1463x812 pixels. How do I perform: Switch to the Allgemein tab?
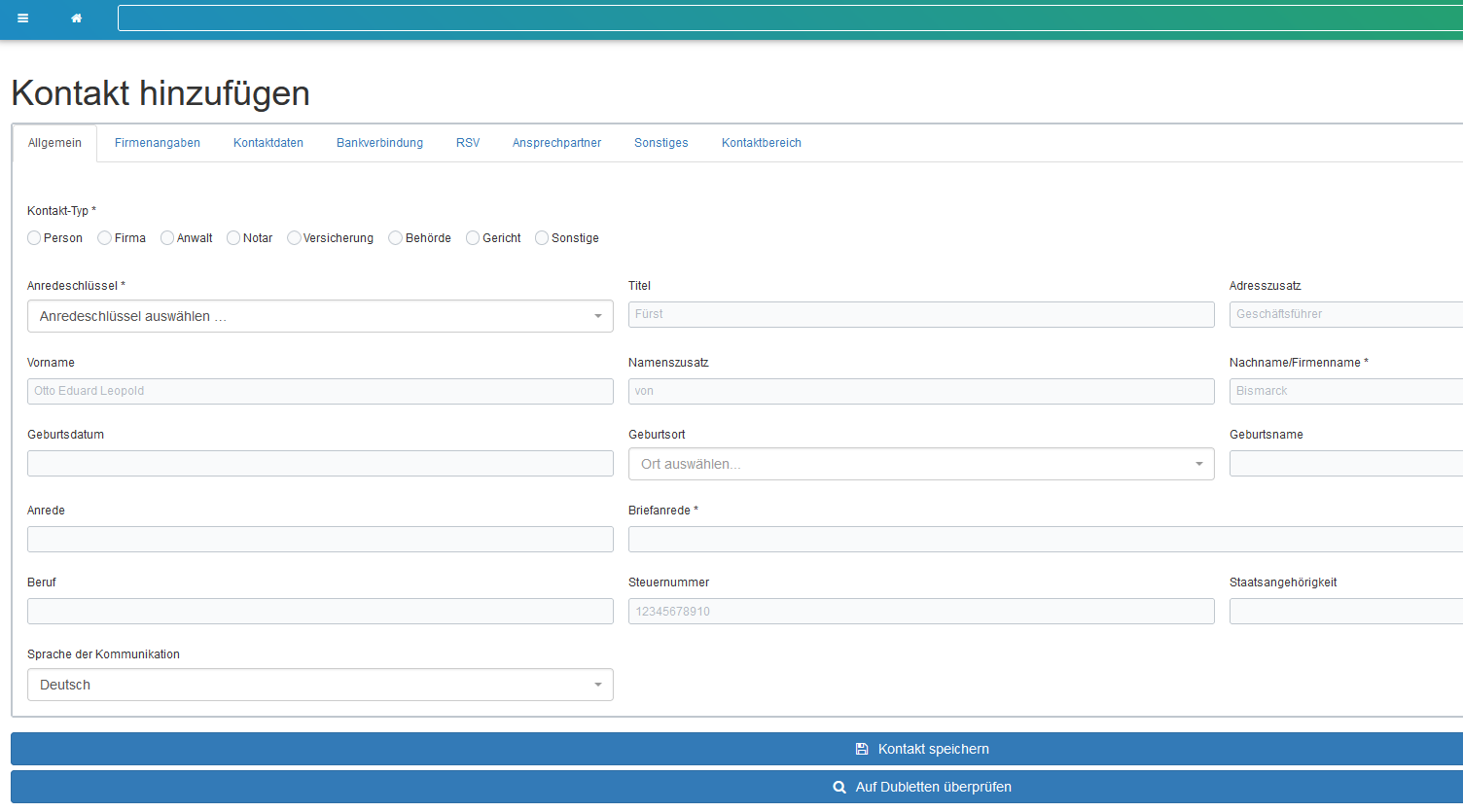tap(54, 143)
